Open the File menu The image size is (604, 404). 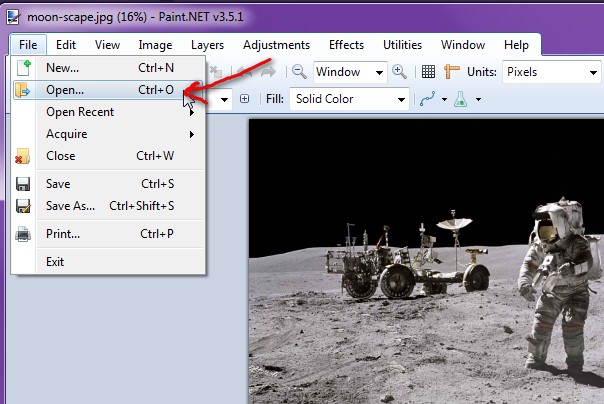[28, 45]
